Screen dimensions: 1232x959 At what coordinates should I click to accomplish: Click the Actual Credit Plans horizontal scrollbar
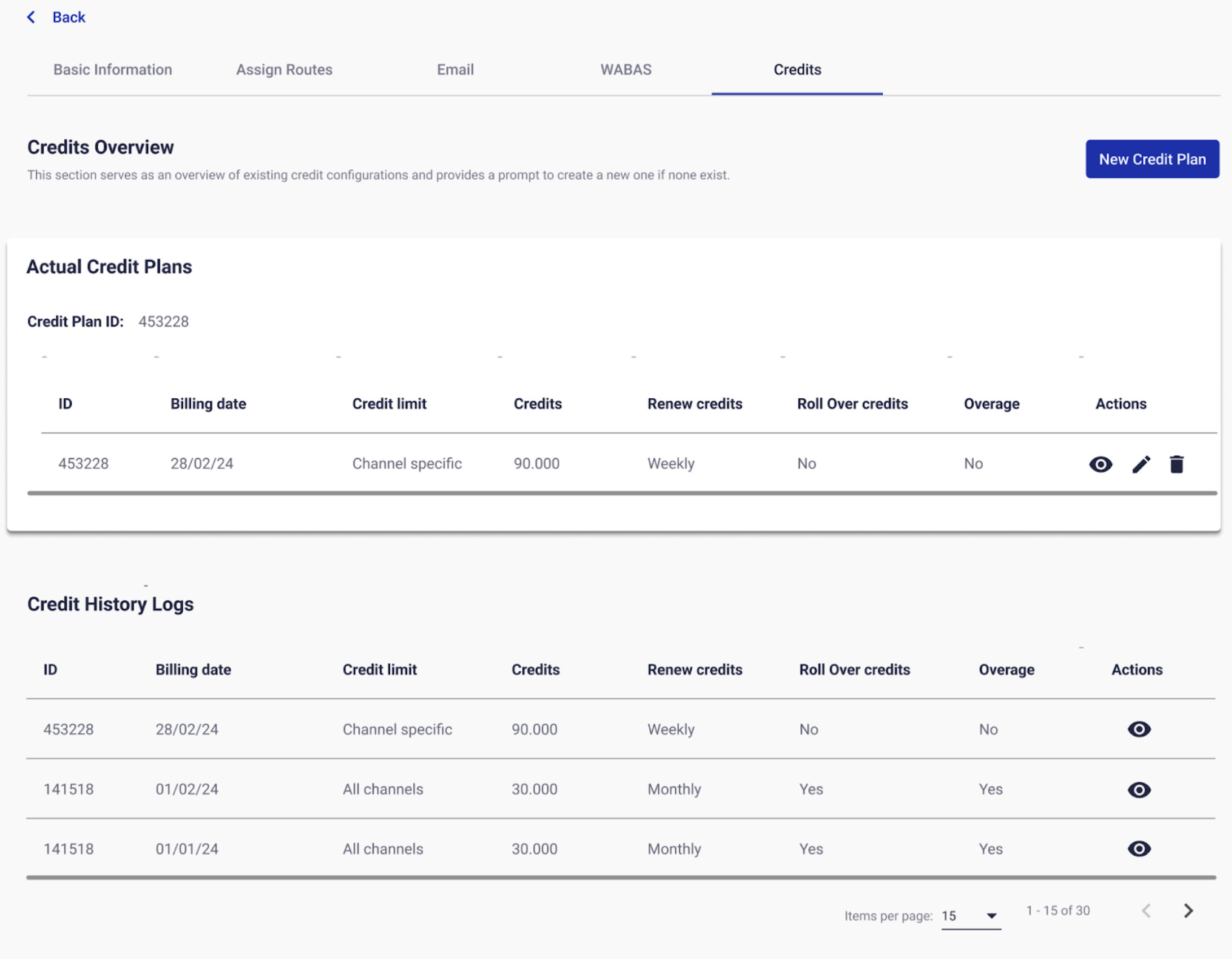tap(621, 493)
